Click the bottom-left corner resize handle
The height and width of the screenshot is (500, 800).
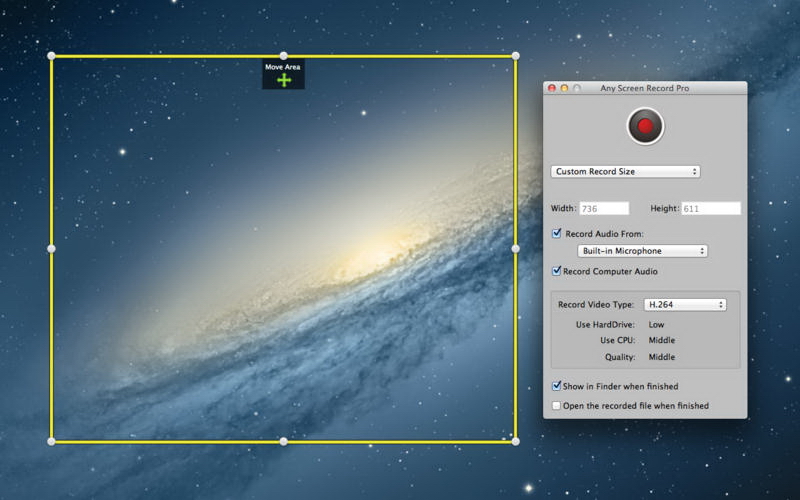click(51, 441)
